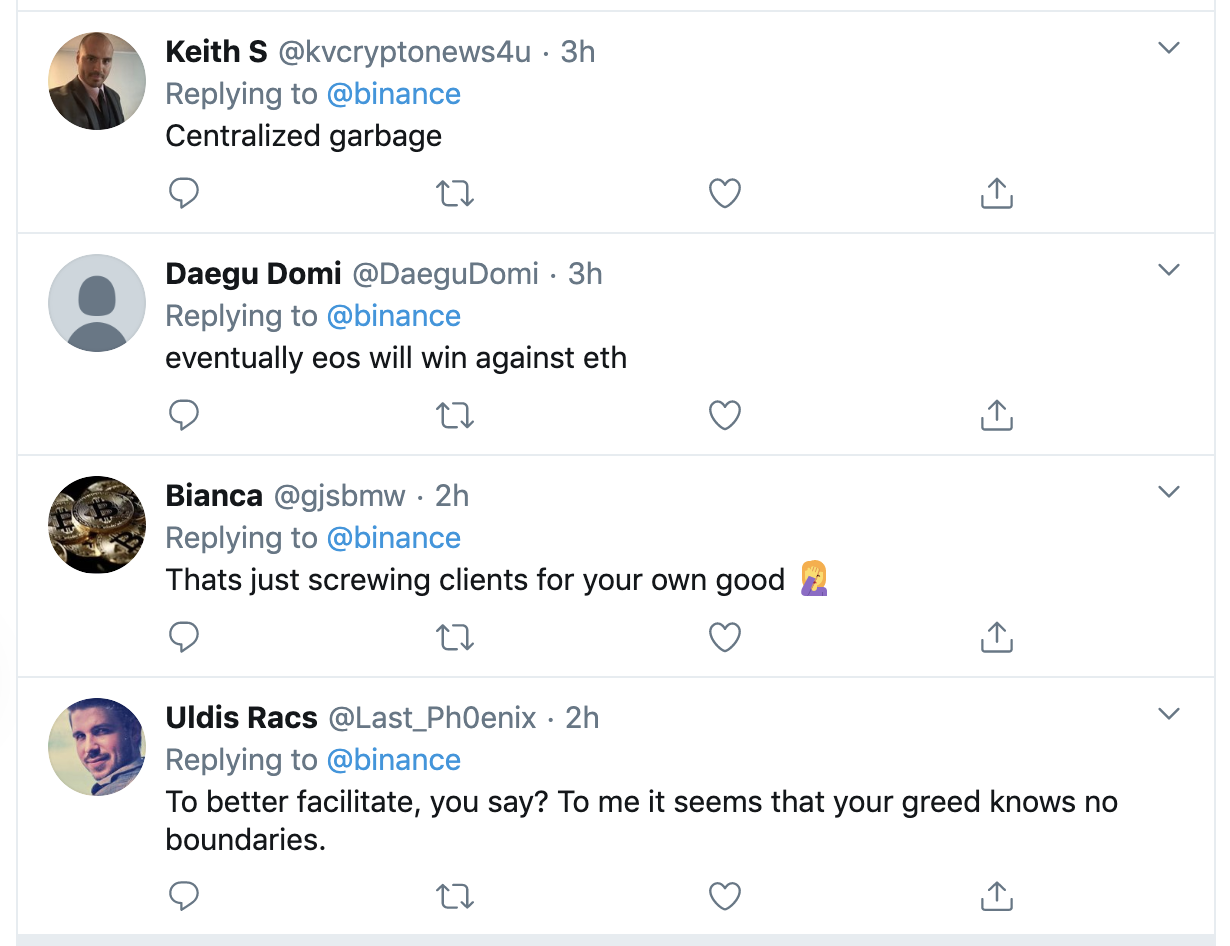Image resolution: width=1230 pixels, height=946 pixels.
Task: Expand options for Uldis Racs's tweet
Action: [x=1168, y=714]
